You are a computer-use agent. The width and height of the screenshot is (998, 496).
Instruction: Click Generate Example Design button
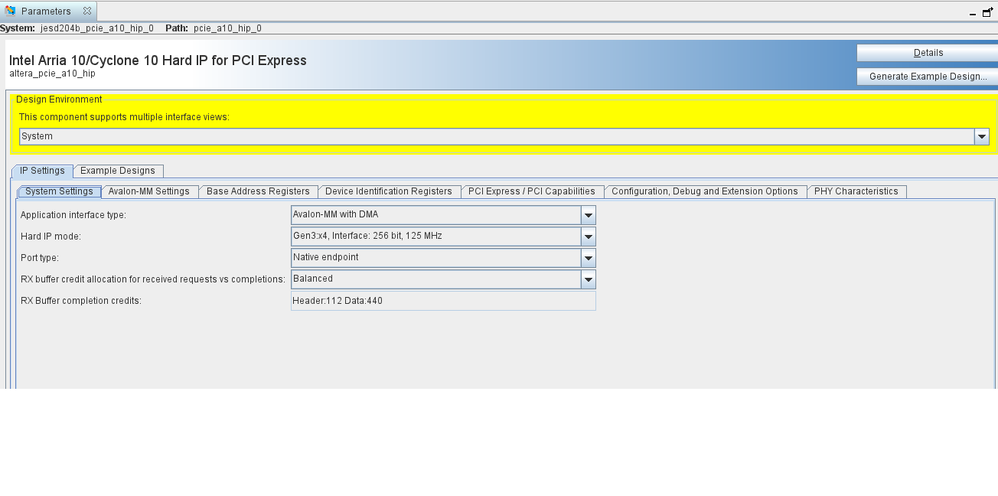coord(927,76)
